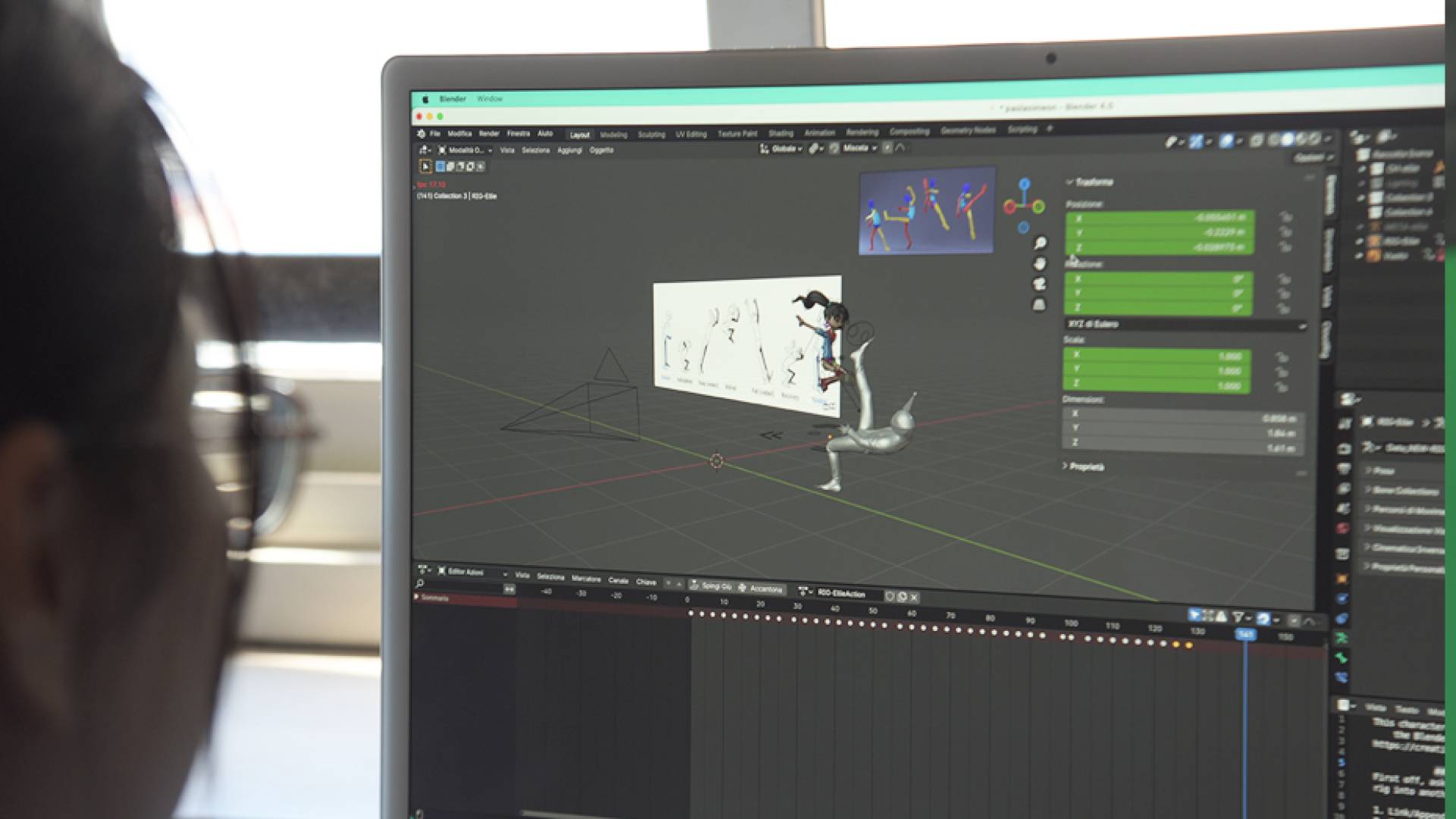Image resolution: width=1456 pixels, height=819 pixels.
Task: Open the render properties tab icon
Action: click(x=1344, y=448)
